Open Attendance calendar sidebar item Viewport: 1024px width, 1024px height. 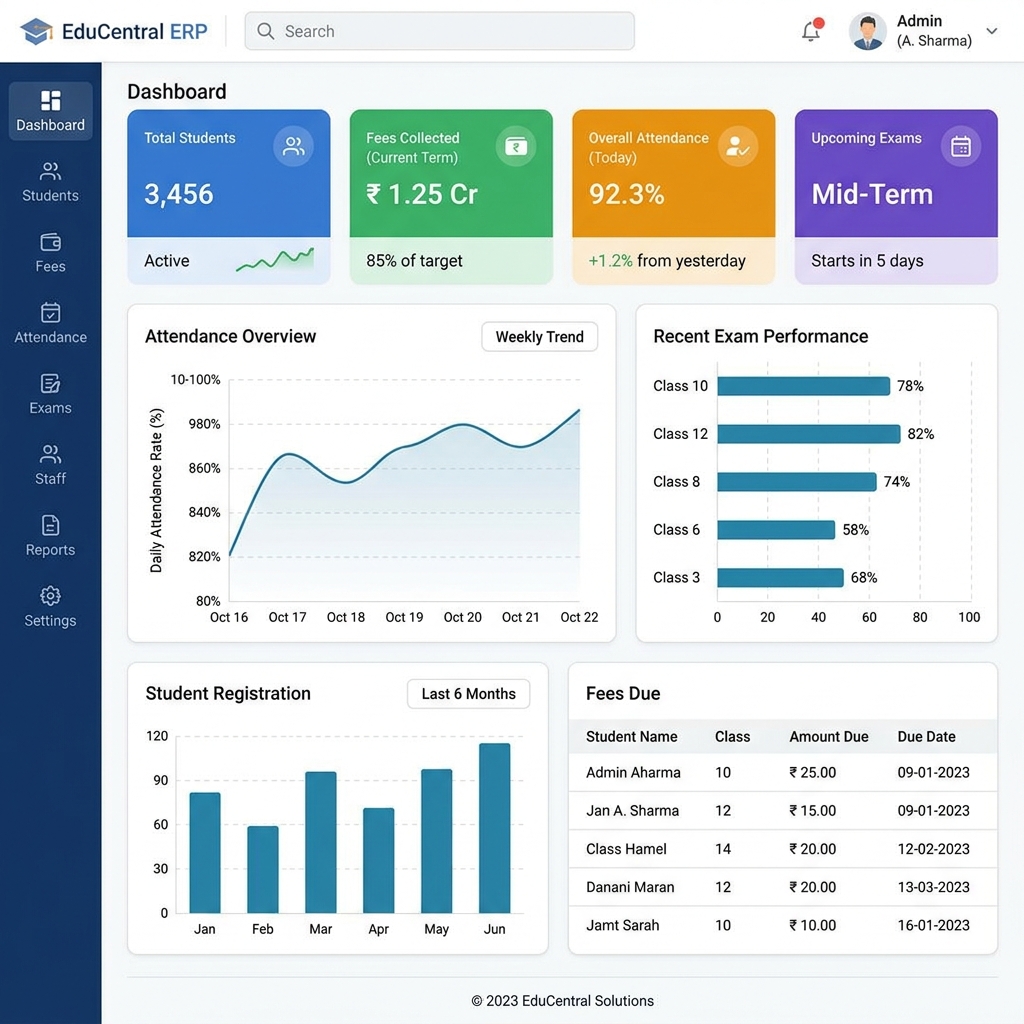(50, 323)
